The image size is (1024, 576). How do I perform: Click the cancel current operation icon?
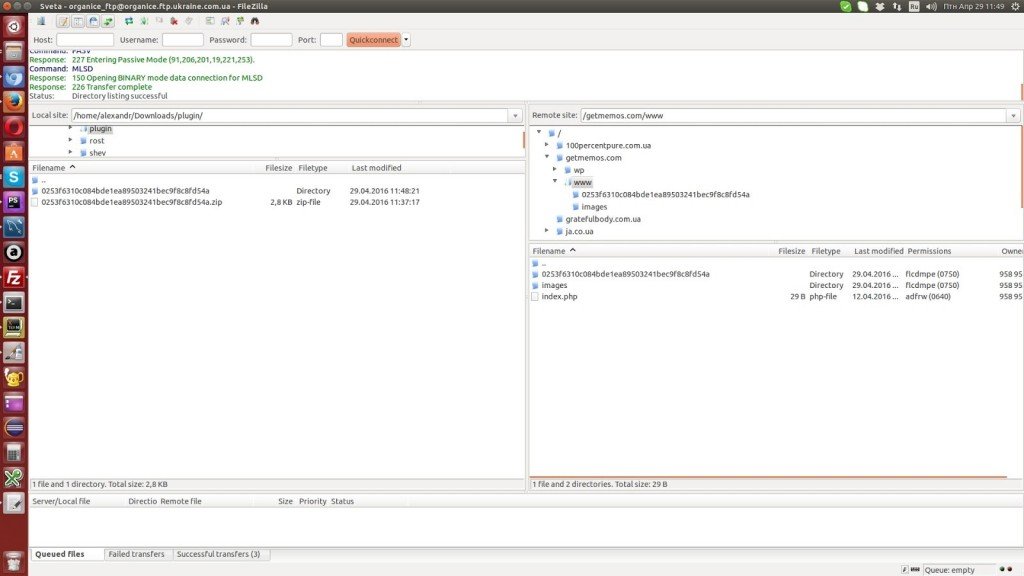159,21
